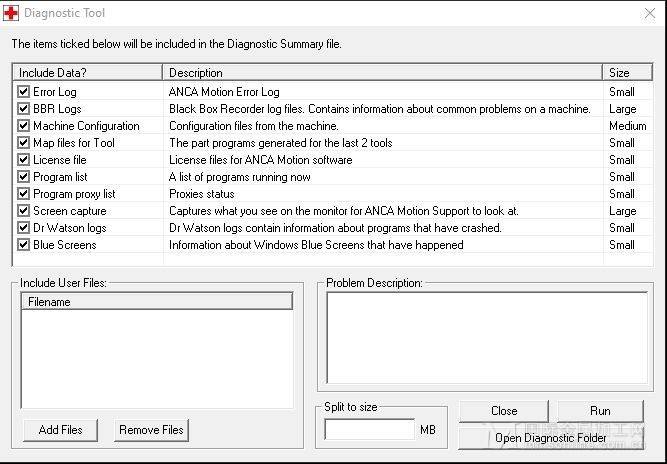The image size is (667, 464).
Task: Close the dialog with Close button
Action: [504, 411]
